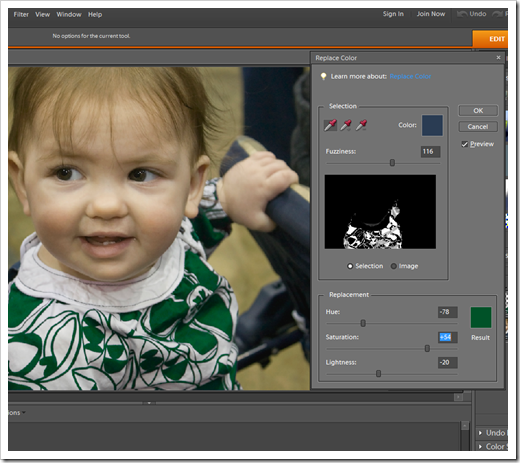Viewport: 520px width, 463px height.
Task: Click the Undo arrow icon
Action: point(462,14)
